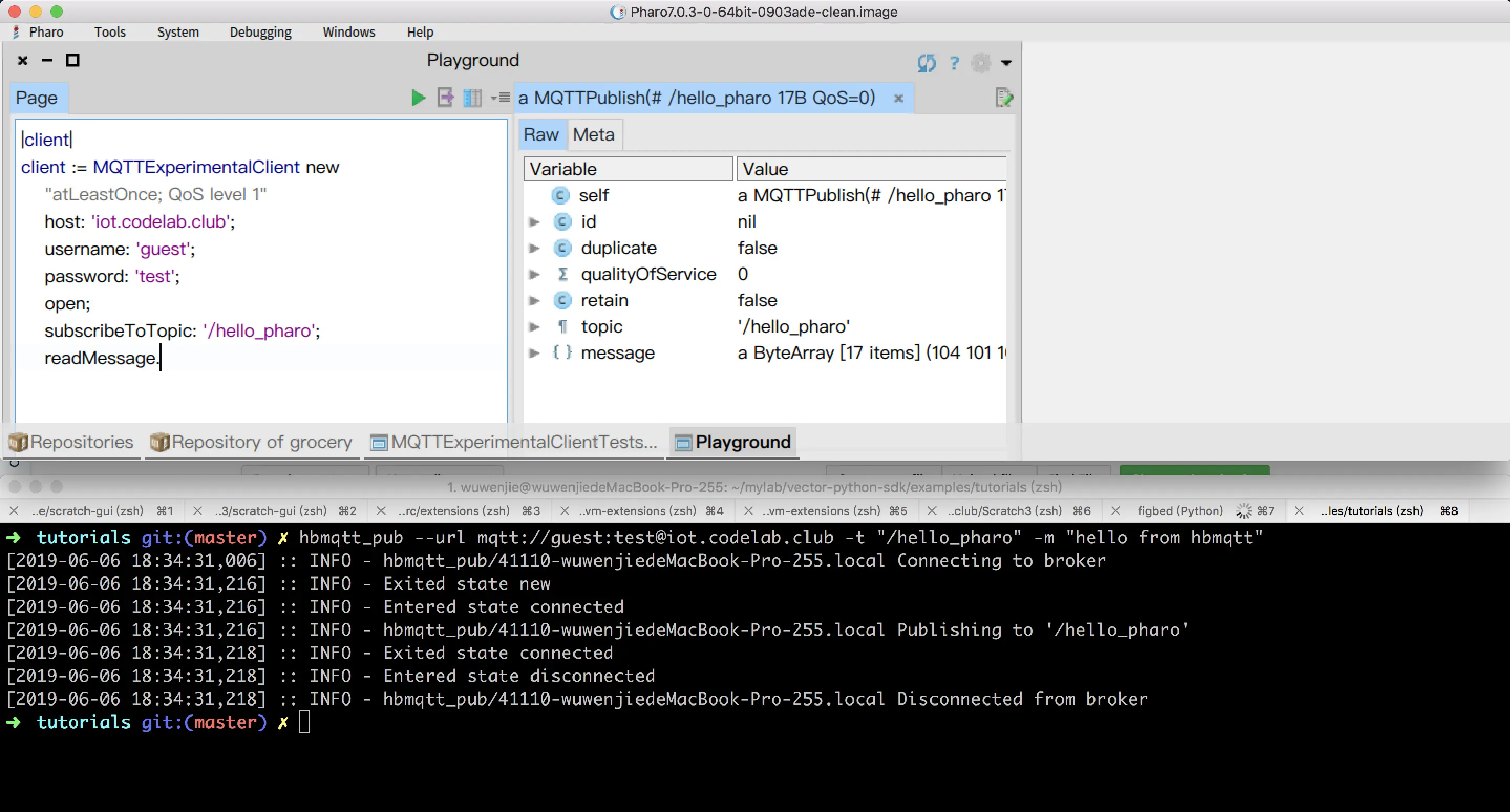Expand the message ByteArray row
Viewport: 1510px width, 812px height.
[x=534, y=352]
